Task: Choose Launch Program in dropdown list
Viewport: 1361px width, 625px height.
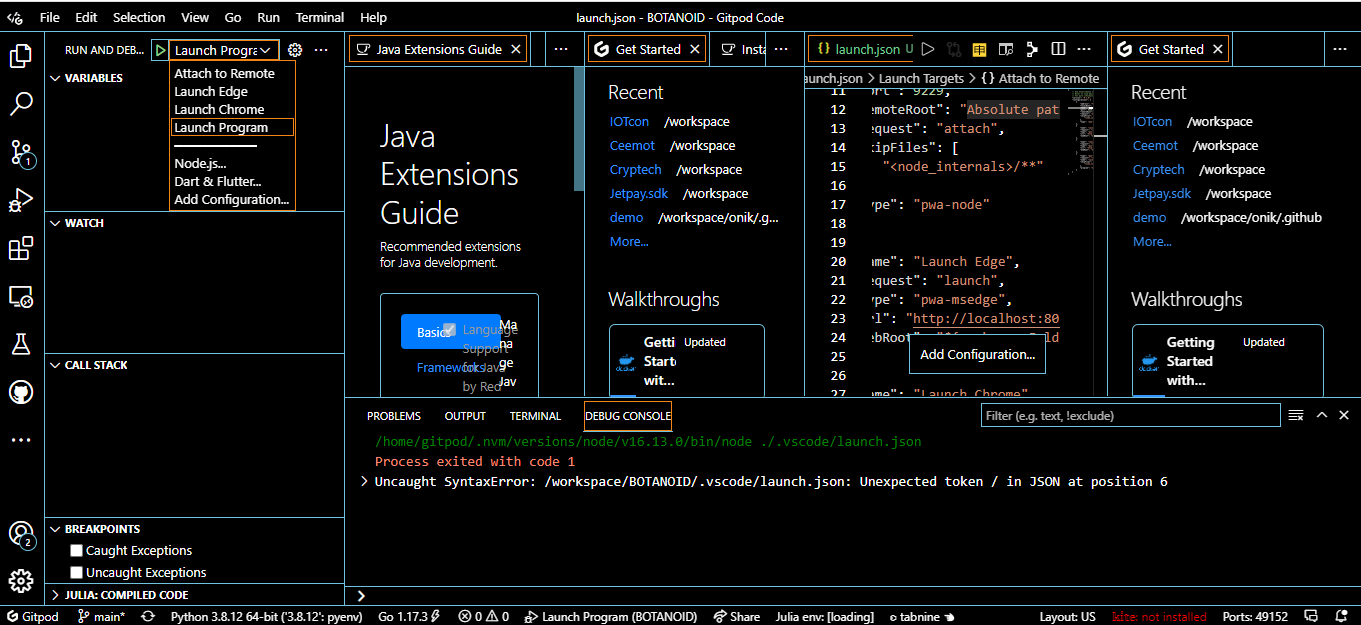Action: tap(233, 127)
